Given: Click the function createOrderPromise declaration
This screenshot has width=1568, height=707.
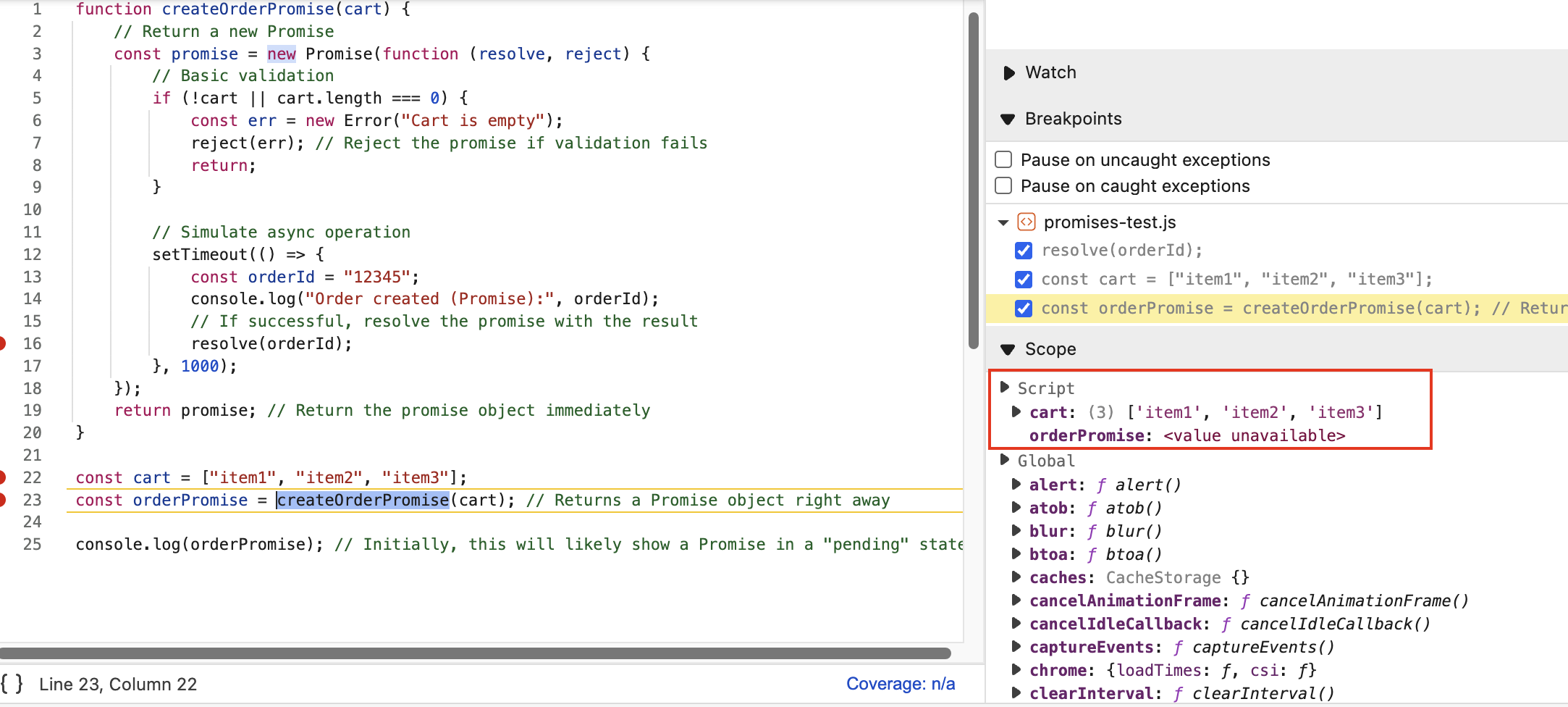Looking at the screenshot, I should (x=243, y=9).
